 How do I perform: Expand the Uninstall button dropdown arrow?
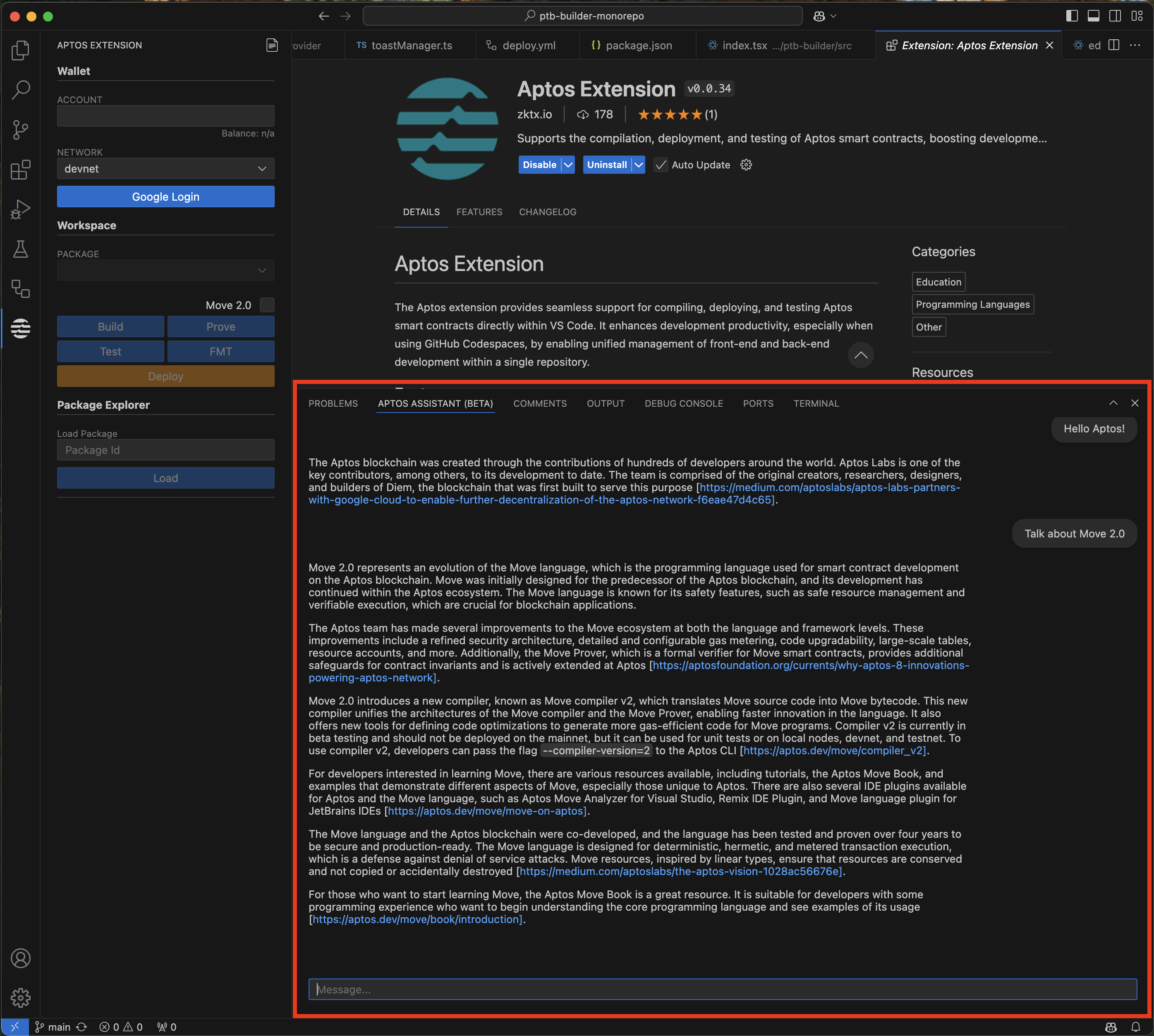(639, 165)
